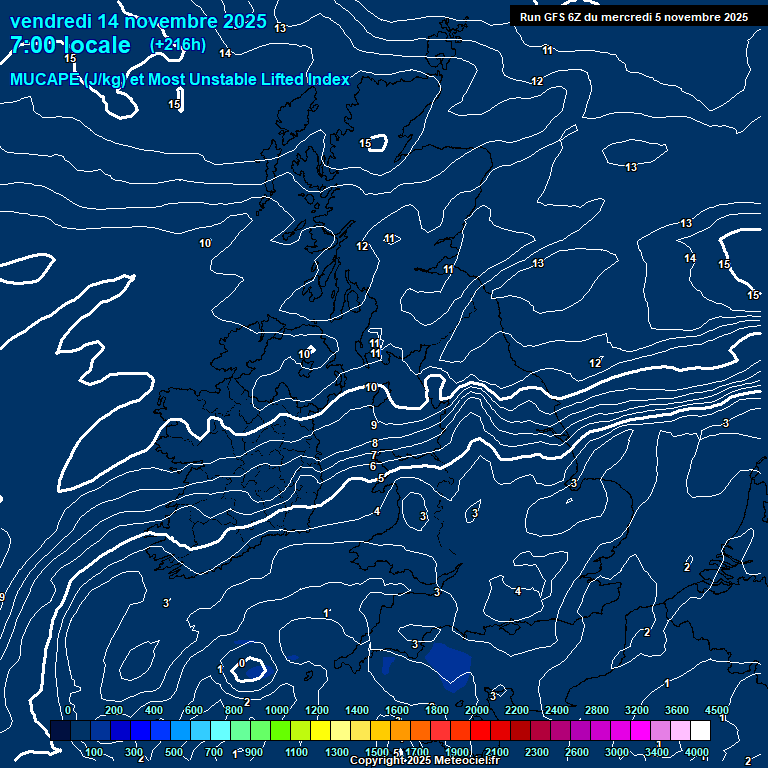Click the white 4000–4500 legend swatch
Image resolution: width=768 pixels, height=768 pixels.
click(x=700, y=730)
